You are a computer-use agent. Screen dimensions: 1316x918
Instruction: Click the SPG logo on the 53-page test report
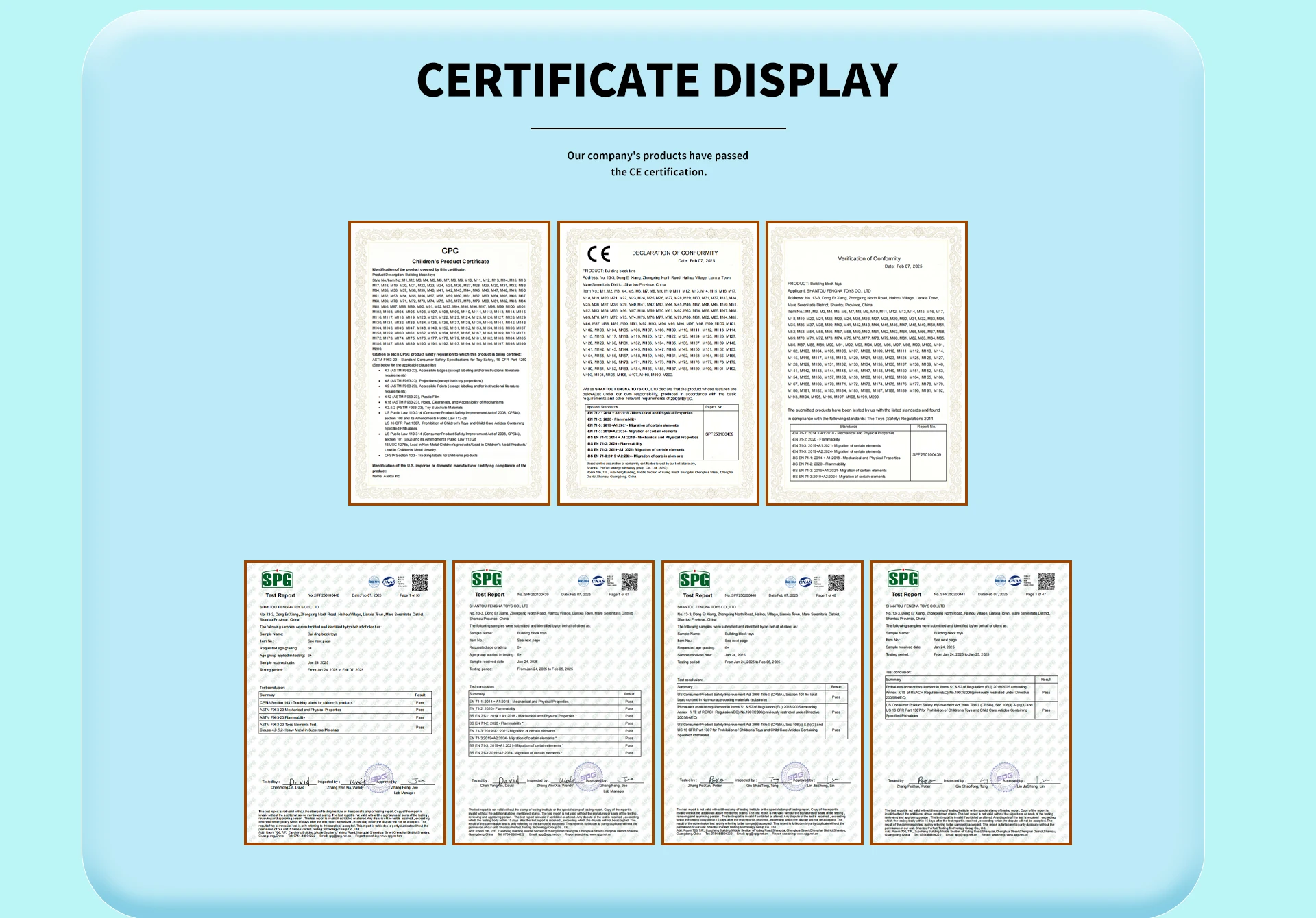277,580
